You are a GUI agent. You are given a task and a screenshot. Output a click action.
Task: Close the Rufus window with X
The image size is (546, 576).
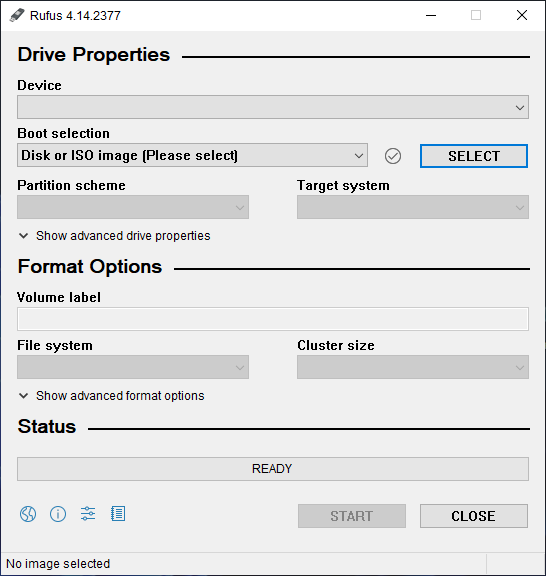tap(522, 15)
